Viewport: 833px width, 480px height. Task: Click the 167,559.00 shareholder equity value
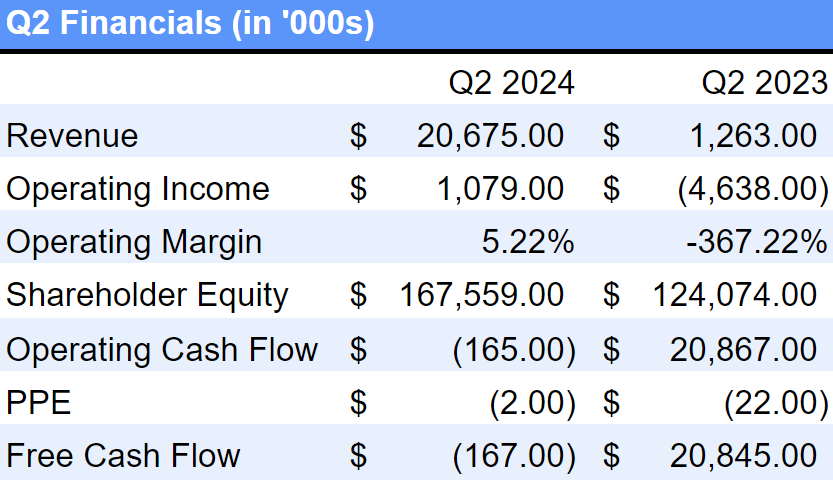coord(482,295)
